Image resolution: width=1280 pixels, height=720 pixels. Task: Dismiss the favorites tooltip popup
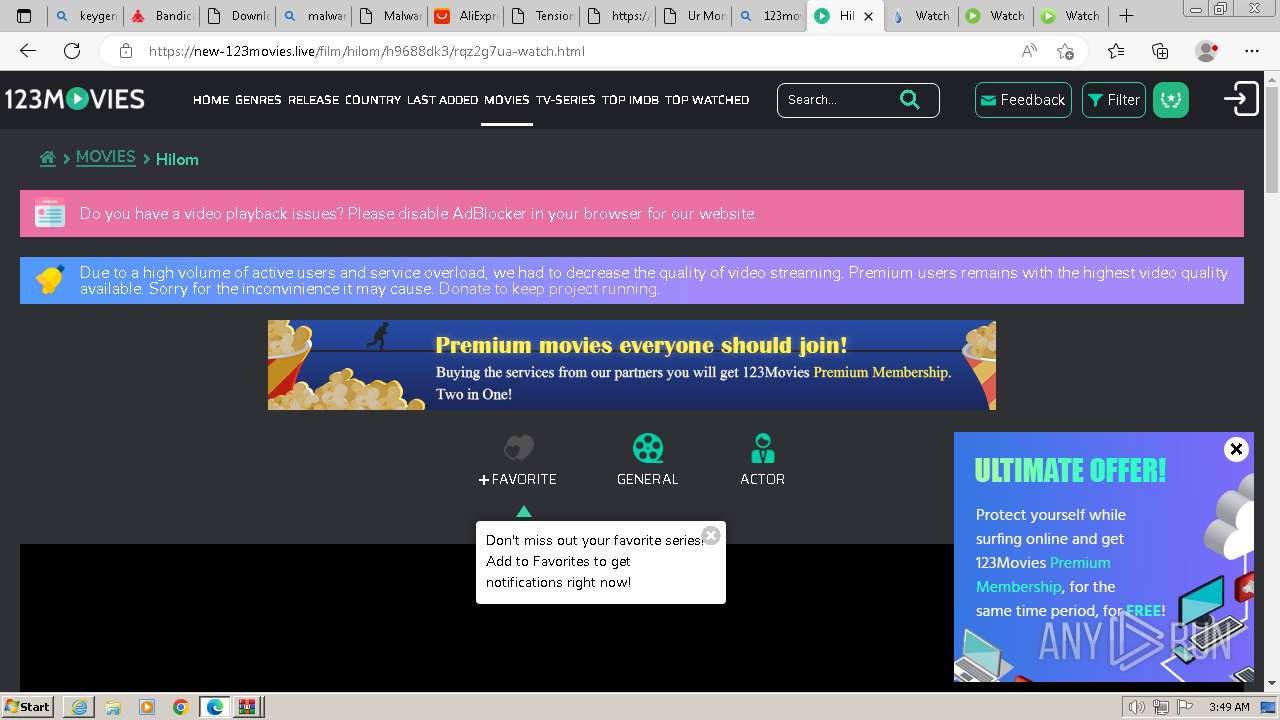pyautogui.click(x=711, y=535)
